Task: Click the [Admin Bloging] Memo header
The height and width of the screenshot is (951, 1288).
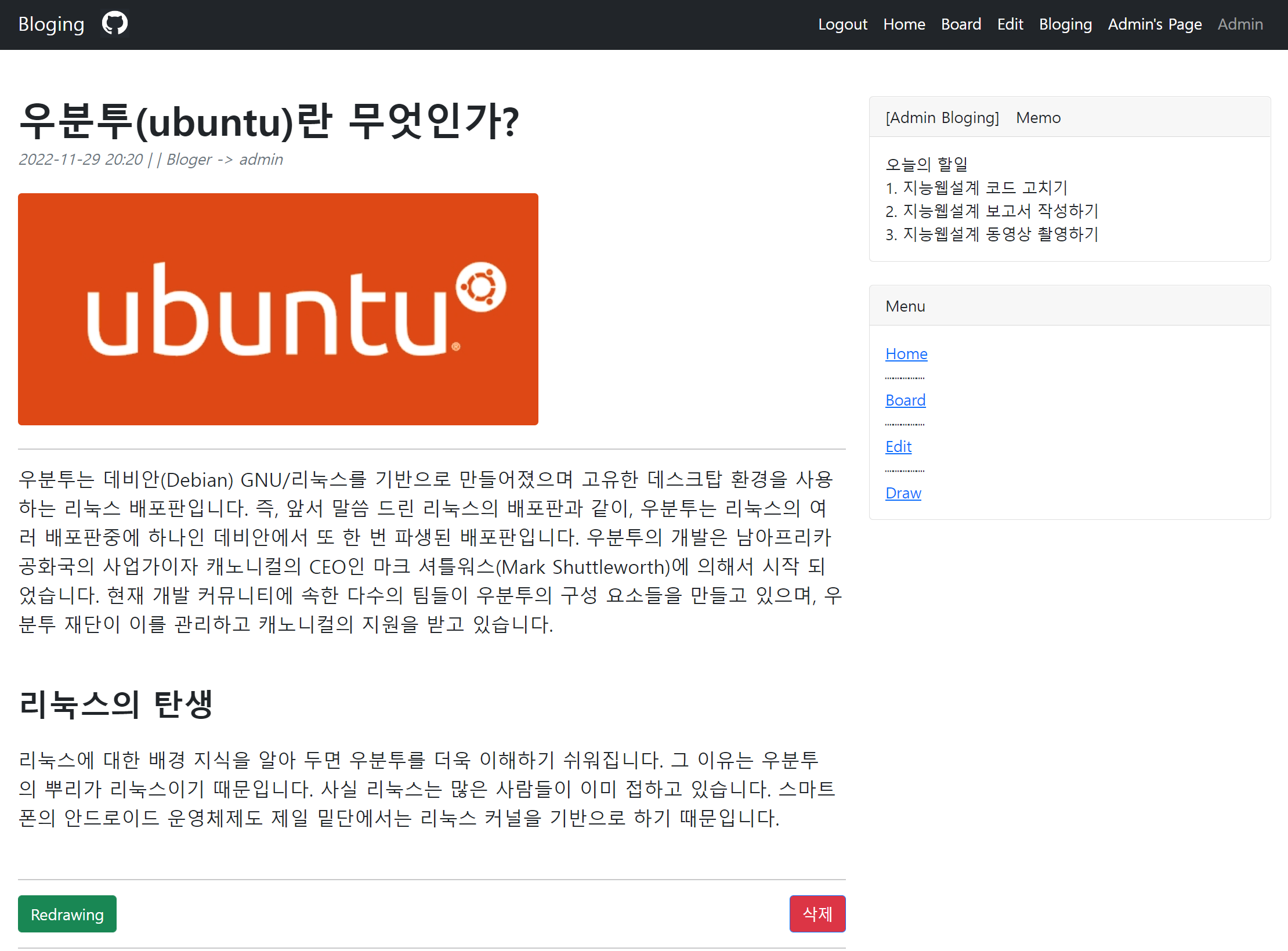Action: pos(1070,117)
